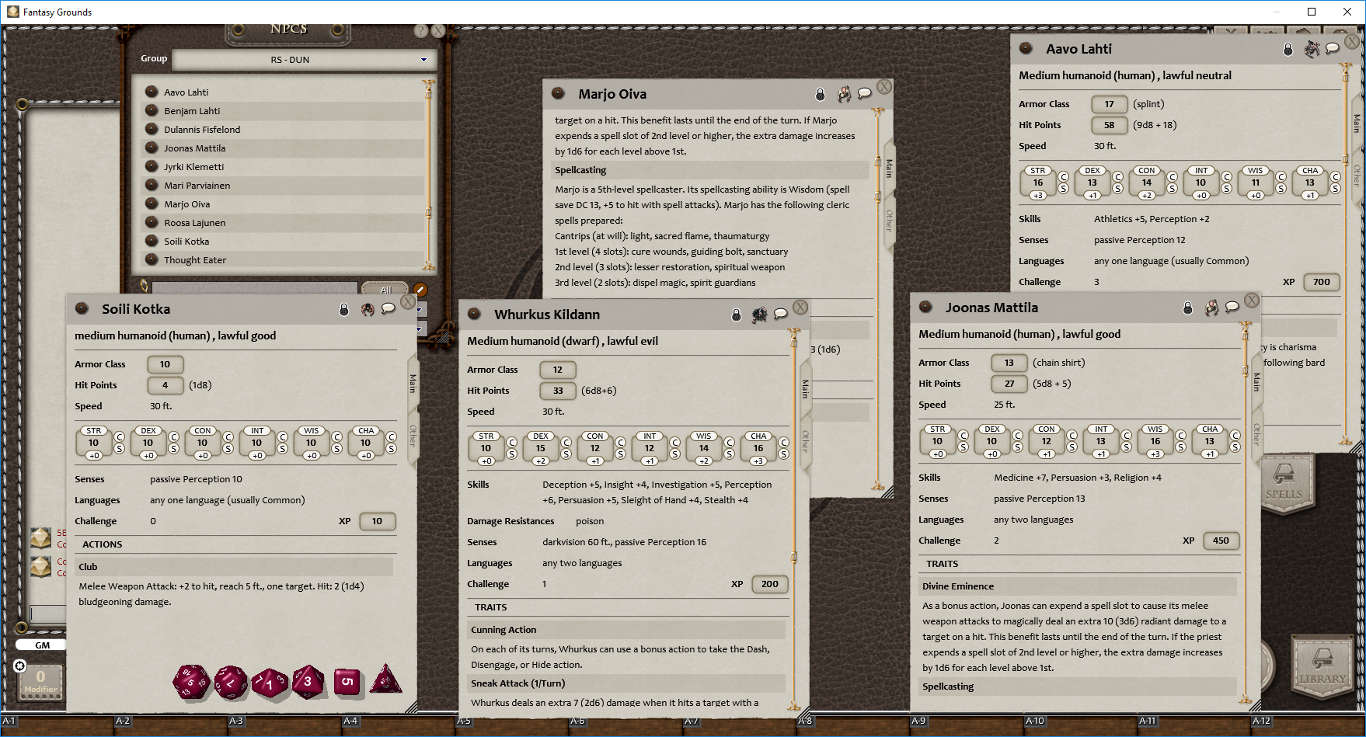The image size is (1366, 737).
Task: Roll the four-sided die (d4)
Action: click(387, 681)
